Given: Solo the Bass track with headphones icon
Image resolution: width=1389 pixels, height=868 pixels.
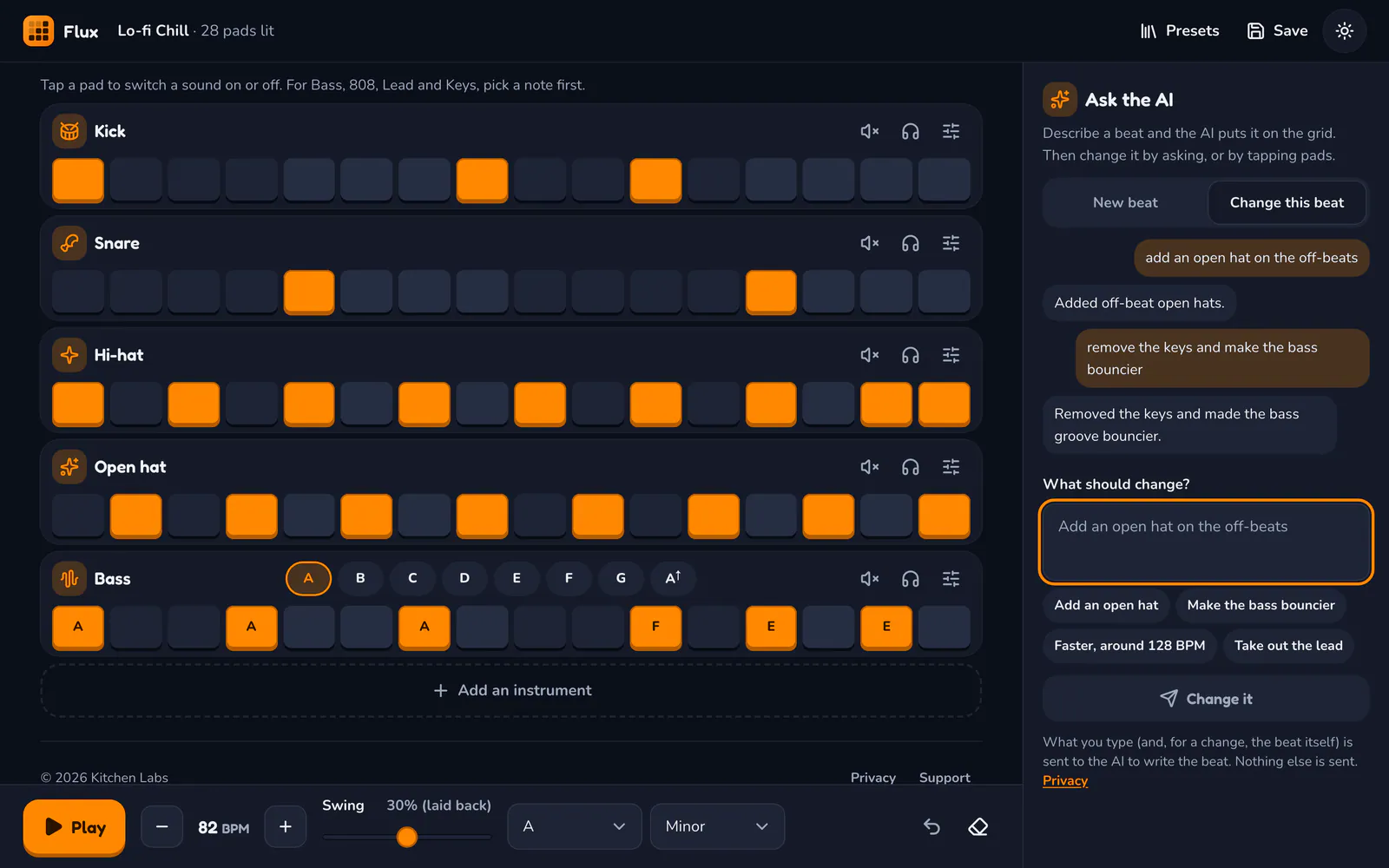Looking at the screenshot, I should tap(910, 579).
